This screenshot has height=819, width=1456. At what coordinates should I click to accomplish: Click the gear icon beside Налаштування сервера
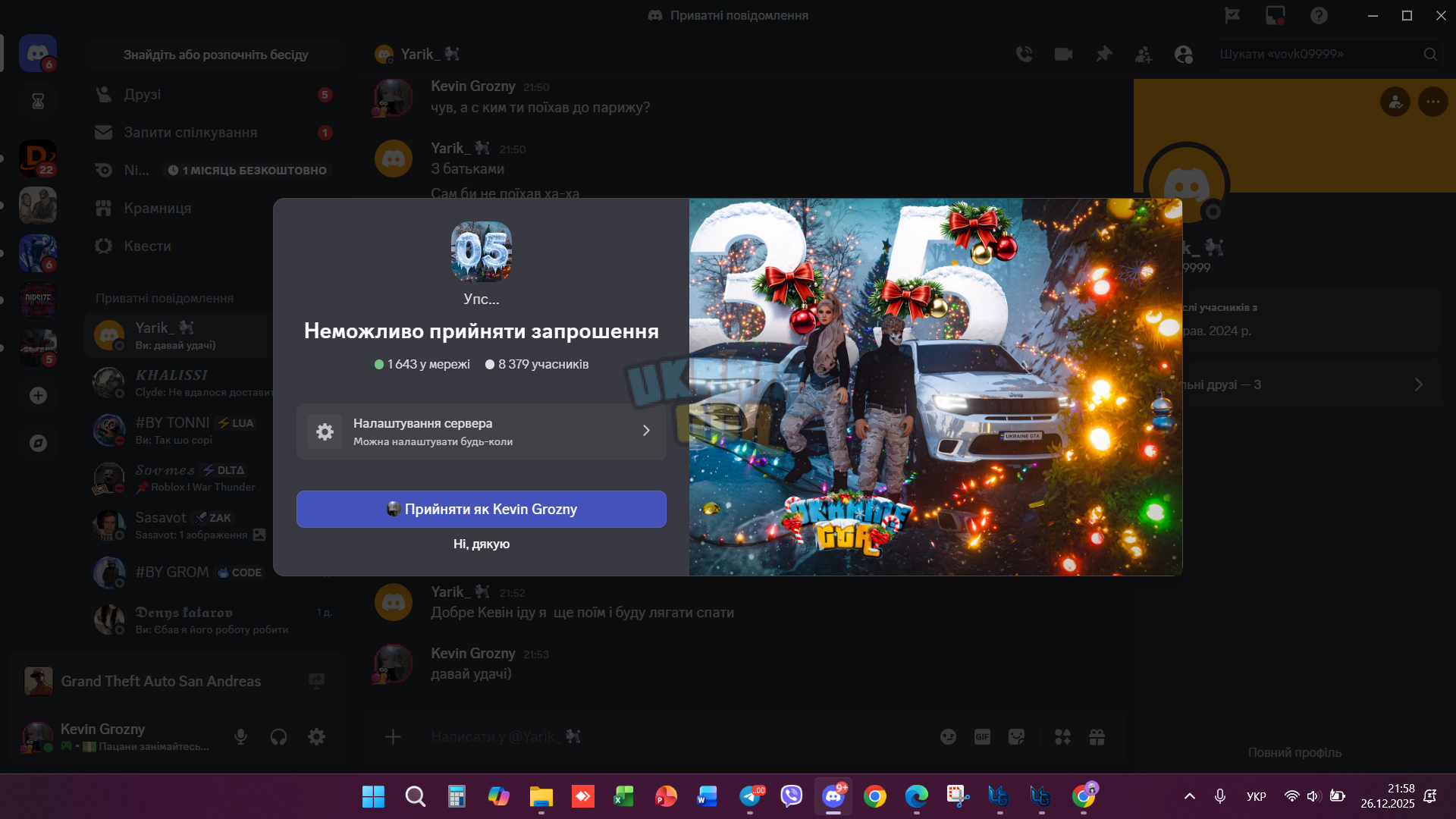coord(325,431)
